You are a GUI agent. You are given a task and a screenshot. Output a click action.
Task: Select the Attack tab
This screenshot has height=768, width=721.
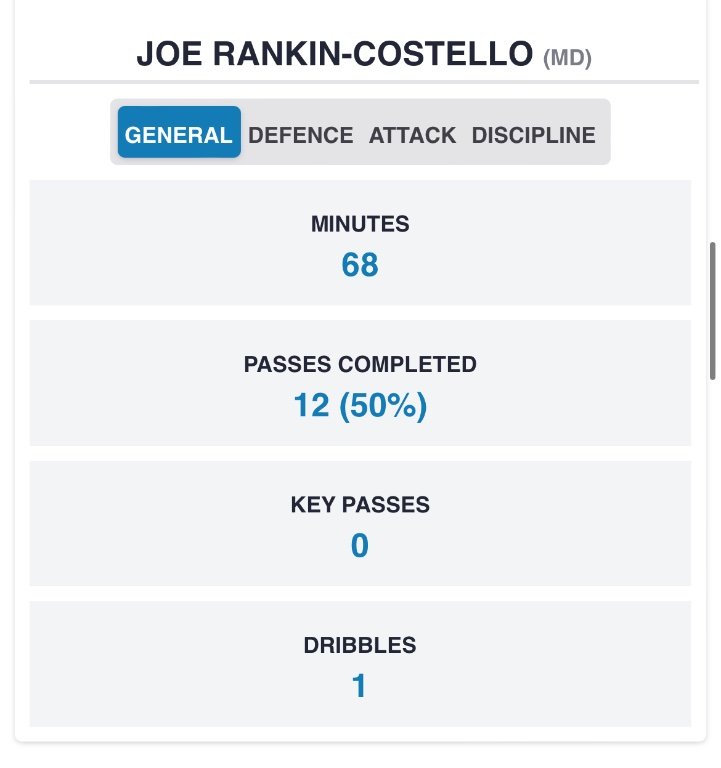[412, 135]
